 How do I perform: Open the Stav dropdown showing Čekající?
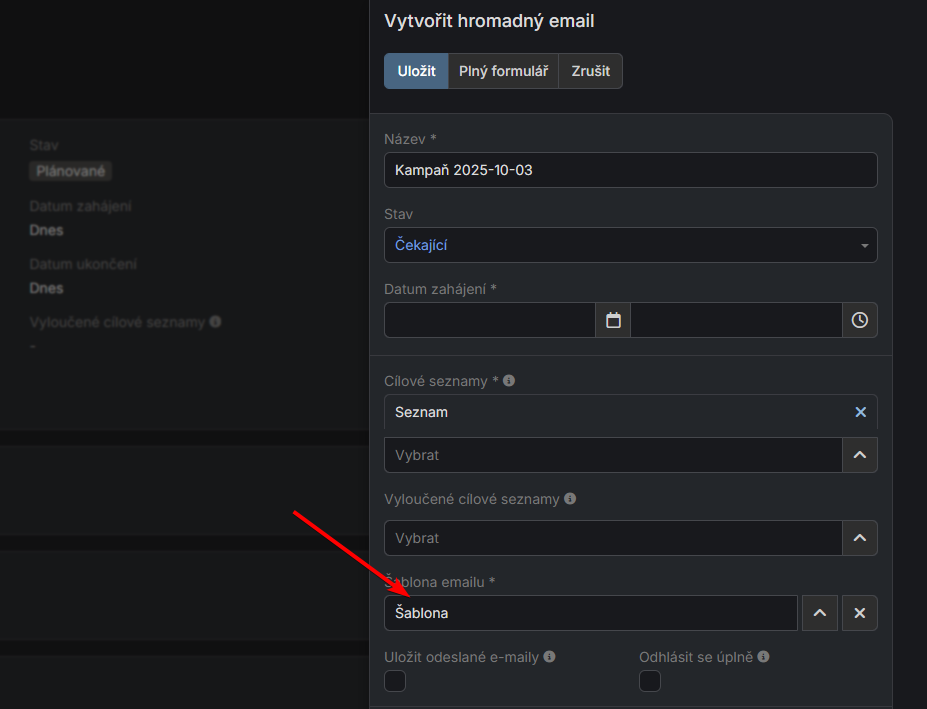click(x=630, y=245)
